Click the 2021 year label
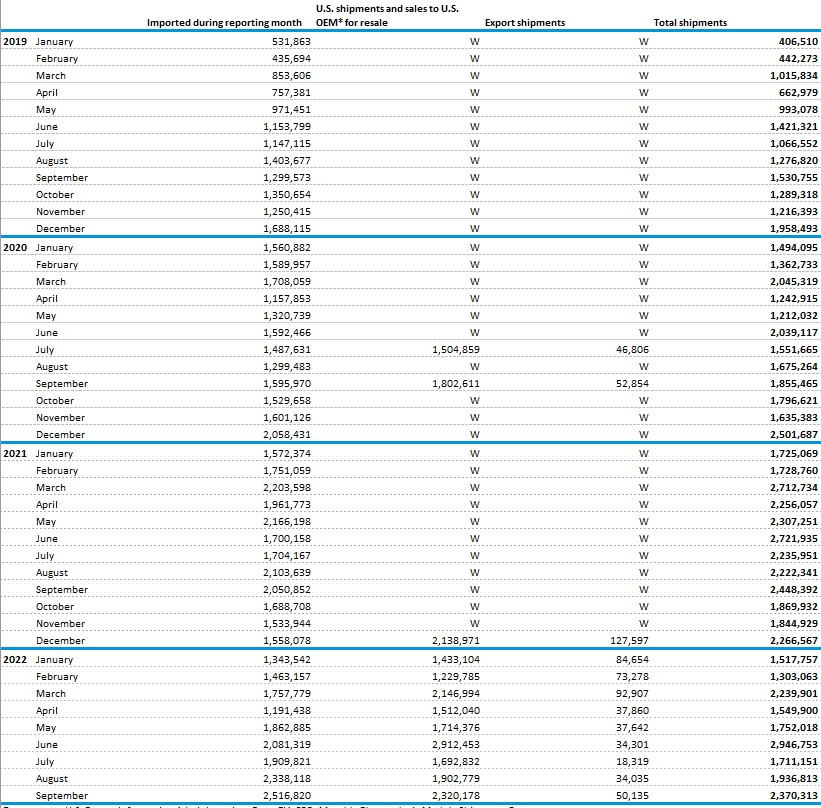The height and width of the screenshot is (808, 821). pyautogui.click(x=15, y=454)
